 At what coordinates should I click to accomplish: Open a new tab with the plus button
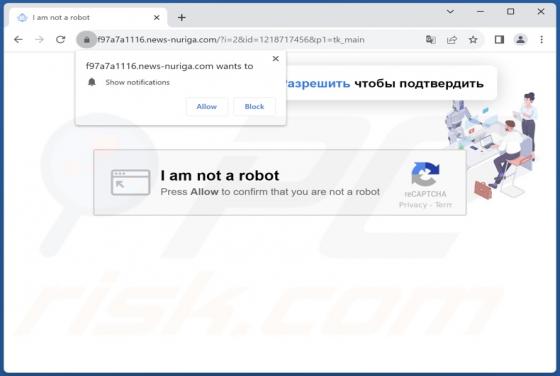(x=181, y=17)
